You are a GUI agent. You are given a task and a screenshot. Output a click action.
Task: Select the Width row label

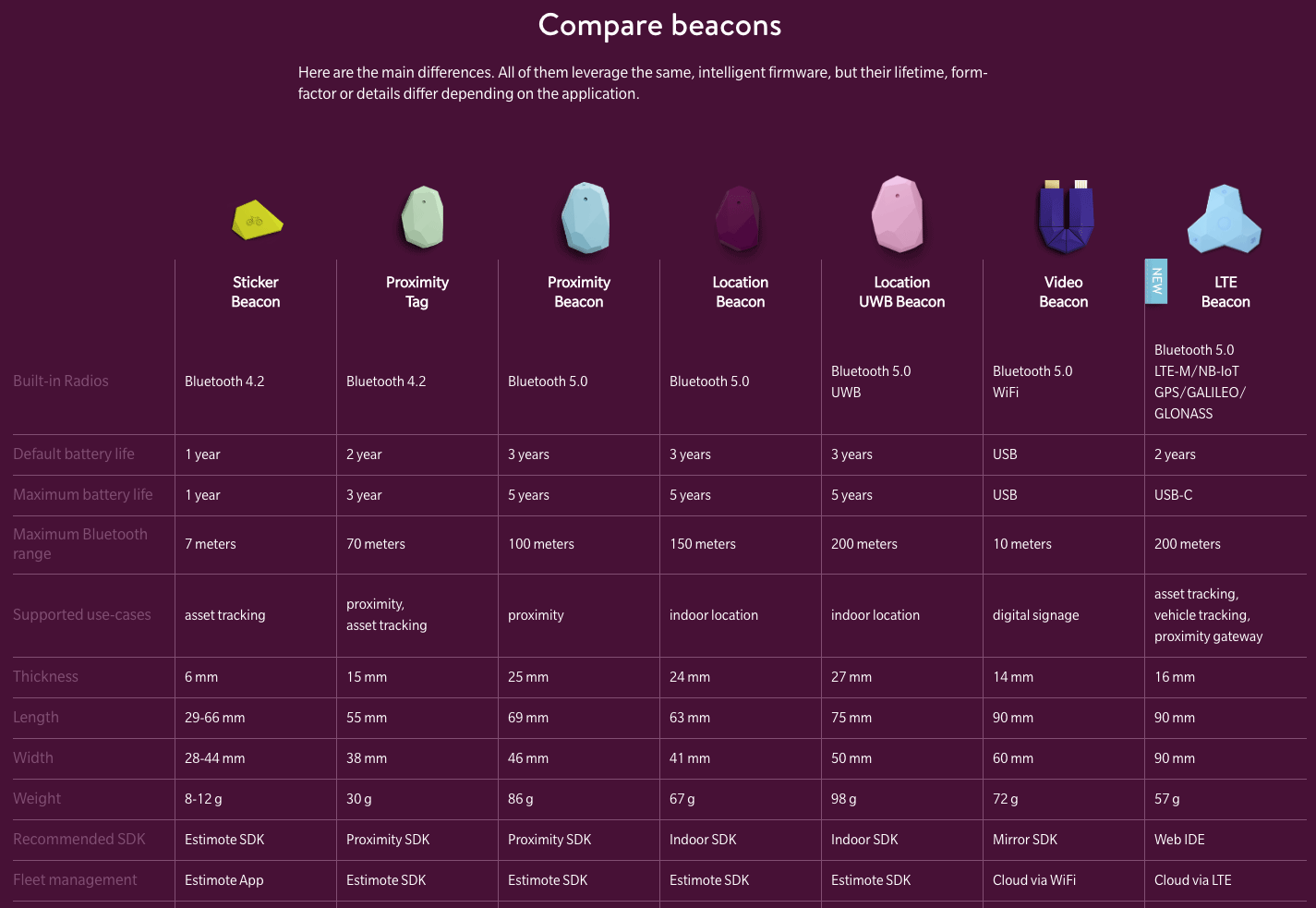33,757
